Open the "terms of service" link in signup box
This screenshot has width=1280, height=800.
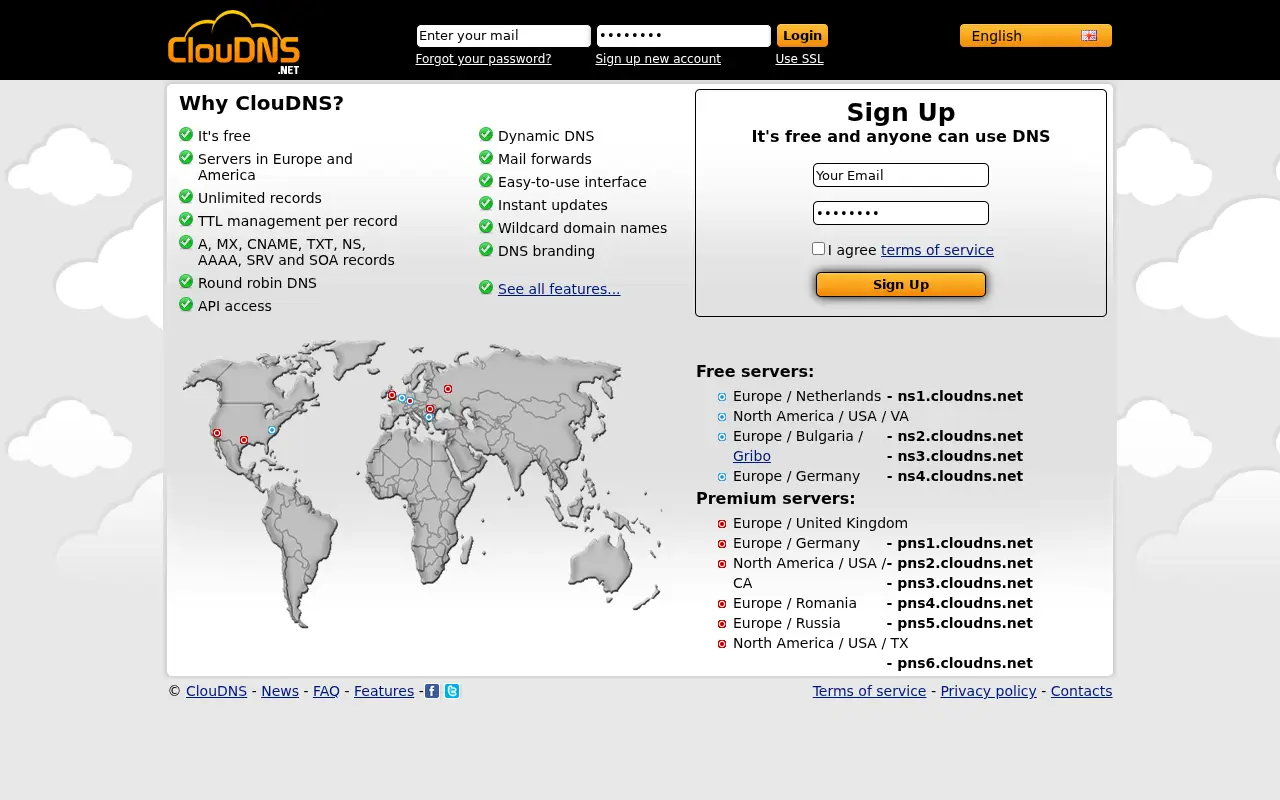(x=937, y=250)
